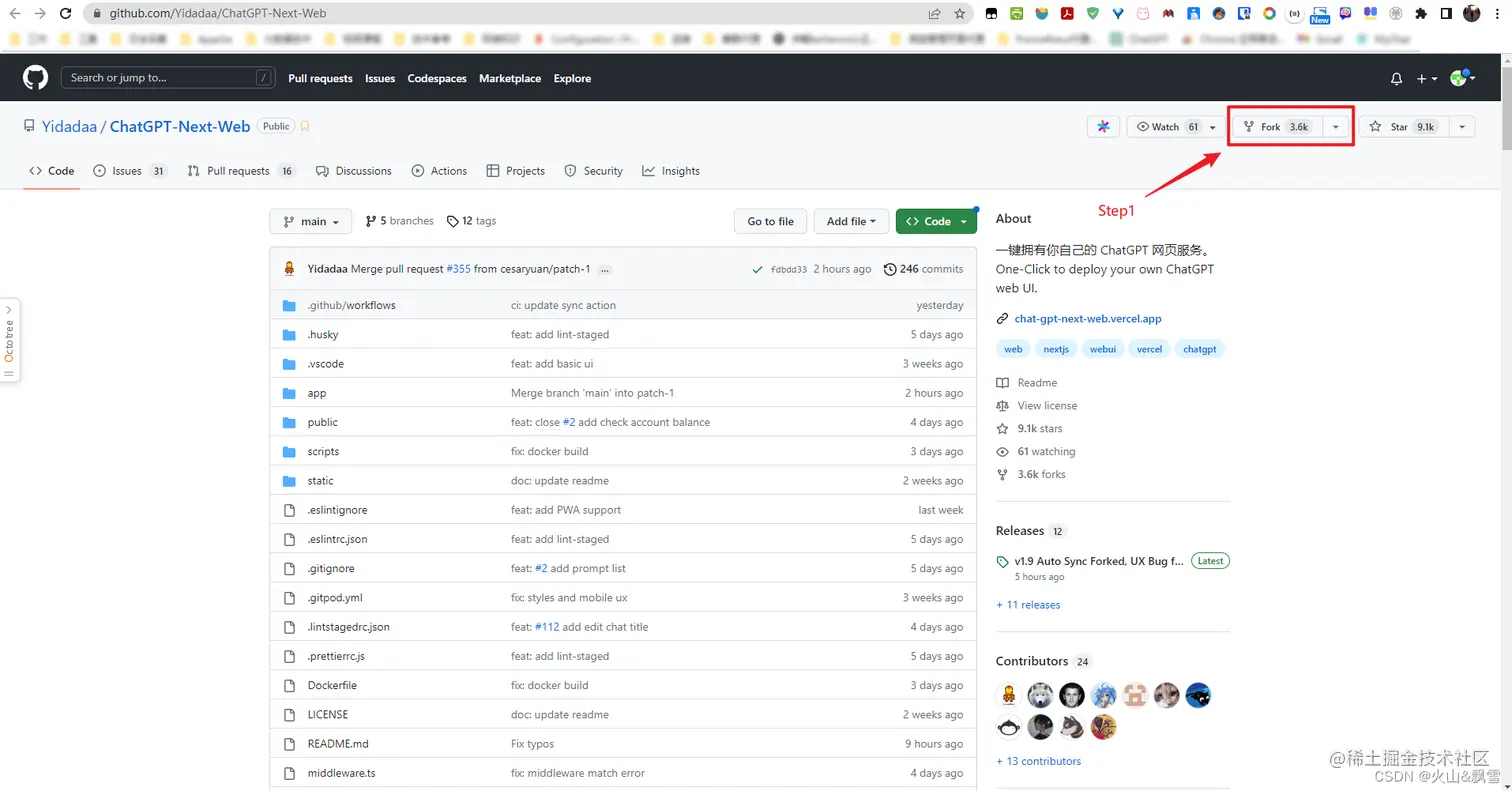This screenshot has height=791, width=1512.
Task: Bookmark page with star icon in address bar
Action: tap(960, 14)
